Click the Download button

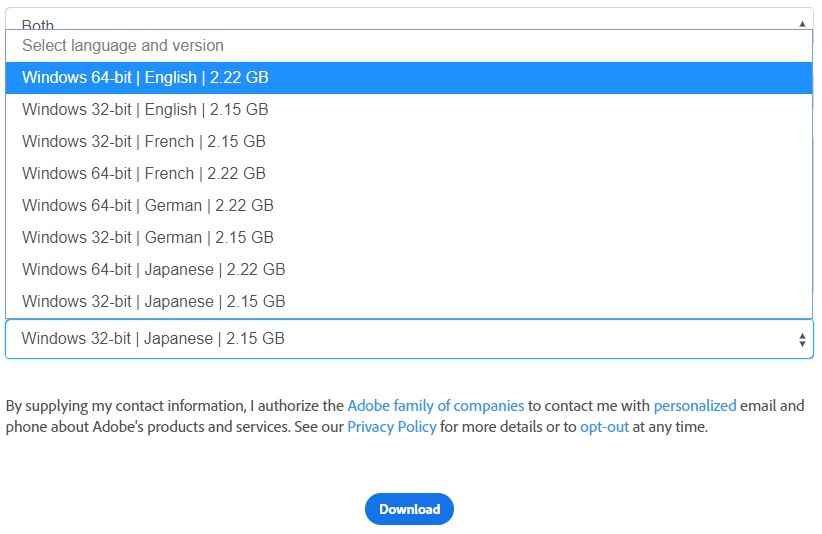tap(409, 509)
